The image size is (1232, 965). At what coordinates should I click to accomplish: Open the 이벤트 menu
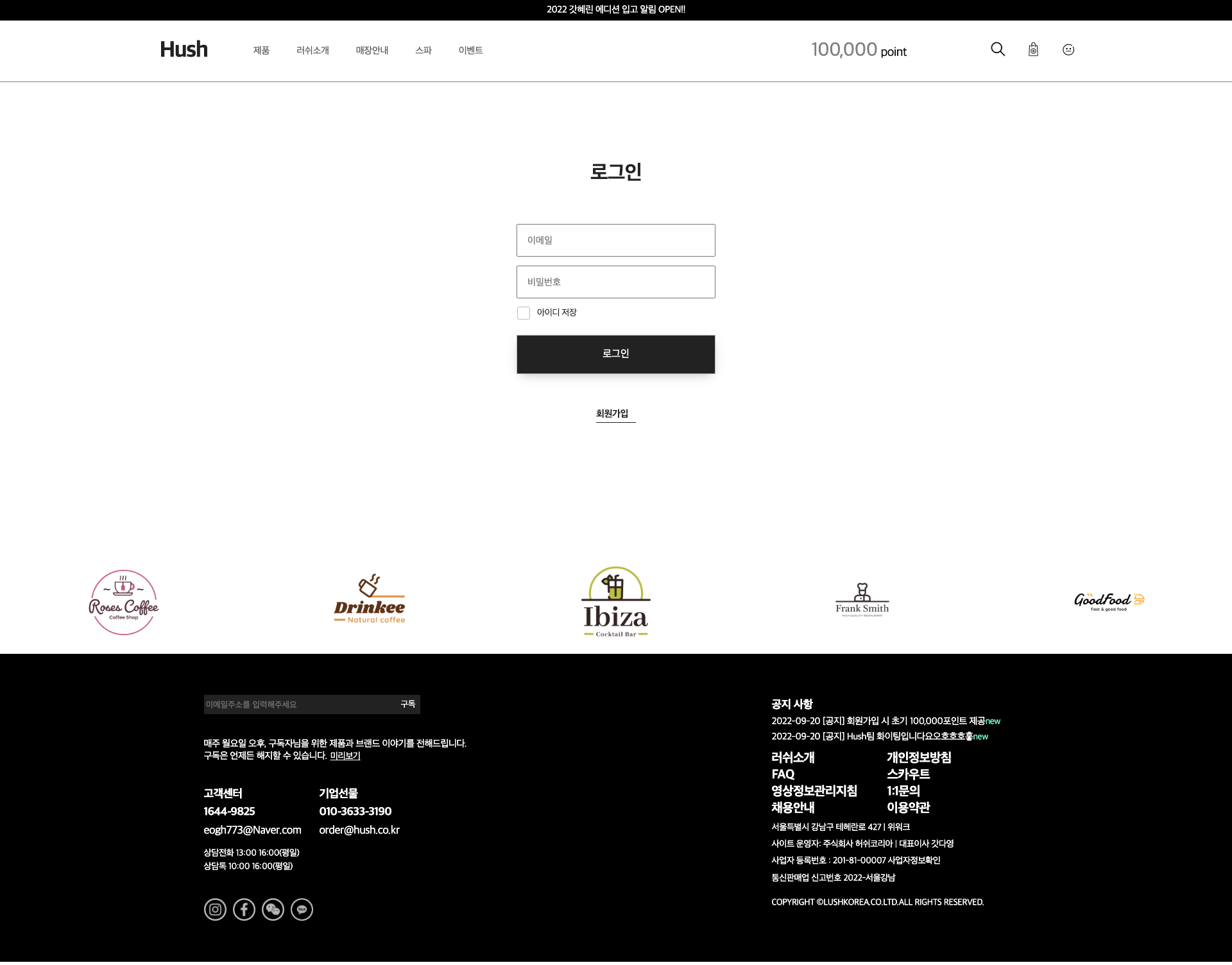470,50
